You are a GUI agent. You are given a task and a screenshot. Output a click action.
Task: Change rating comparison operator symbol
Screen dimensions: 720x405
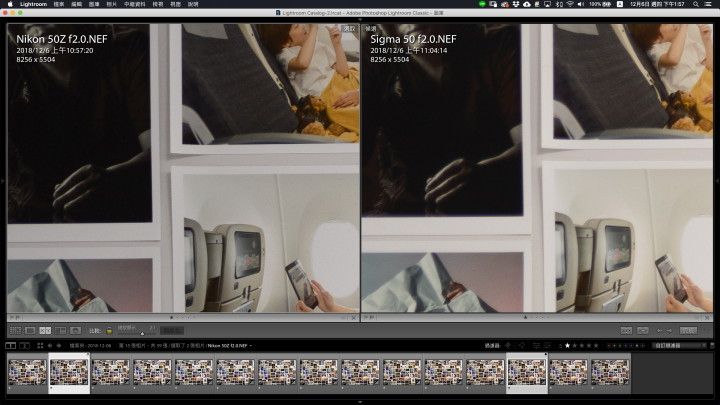pos(560,346)
